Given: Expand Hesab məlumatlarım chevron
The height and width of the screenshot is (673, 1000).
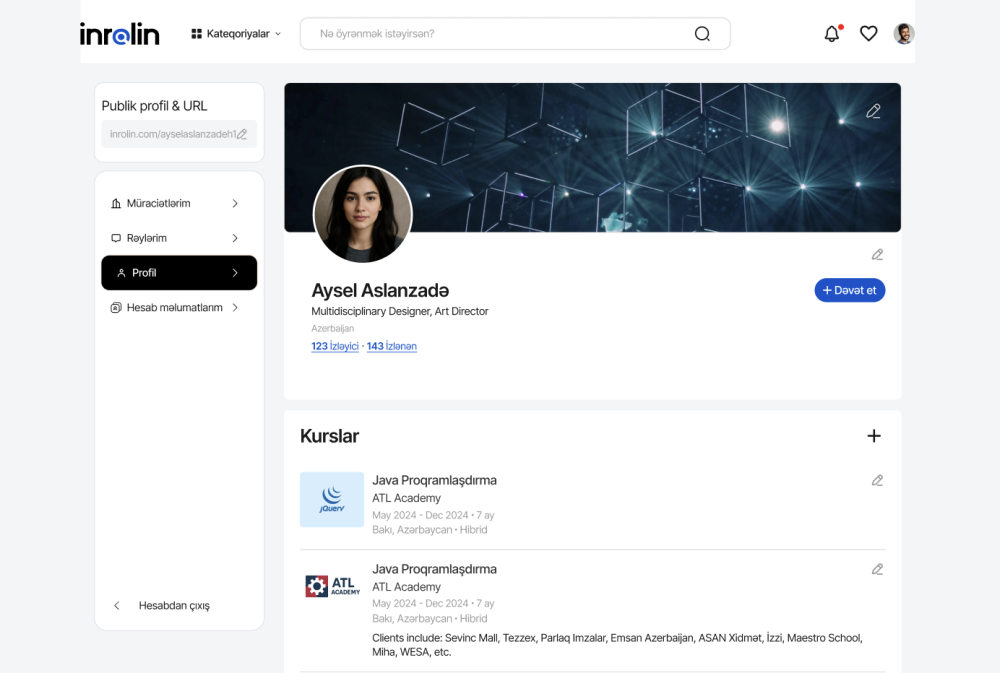Looking at the screenshot, I should (x=235, y=308).
